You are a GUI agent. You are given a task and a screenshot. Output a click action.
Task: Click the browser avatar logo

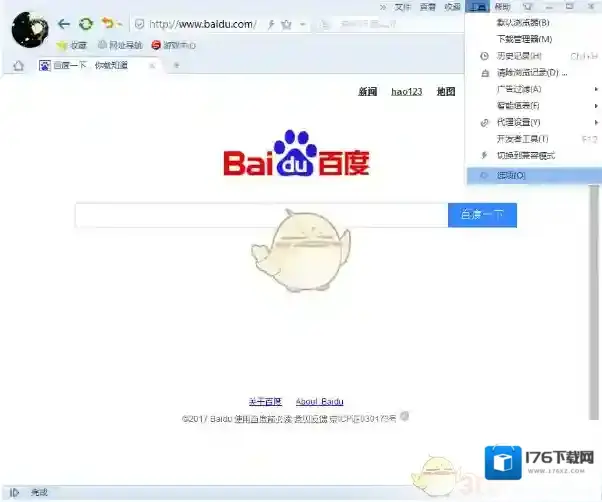coord(30,29)
